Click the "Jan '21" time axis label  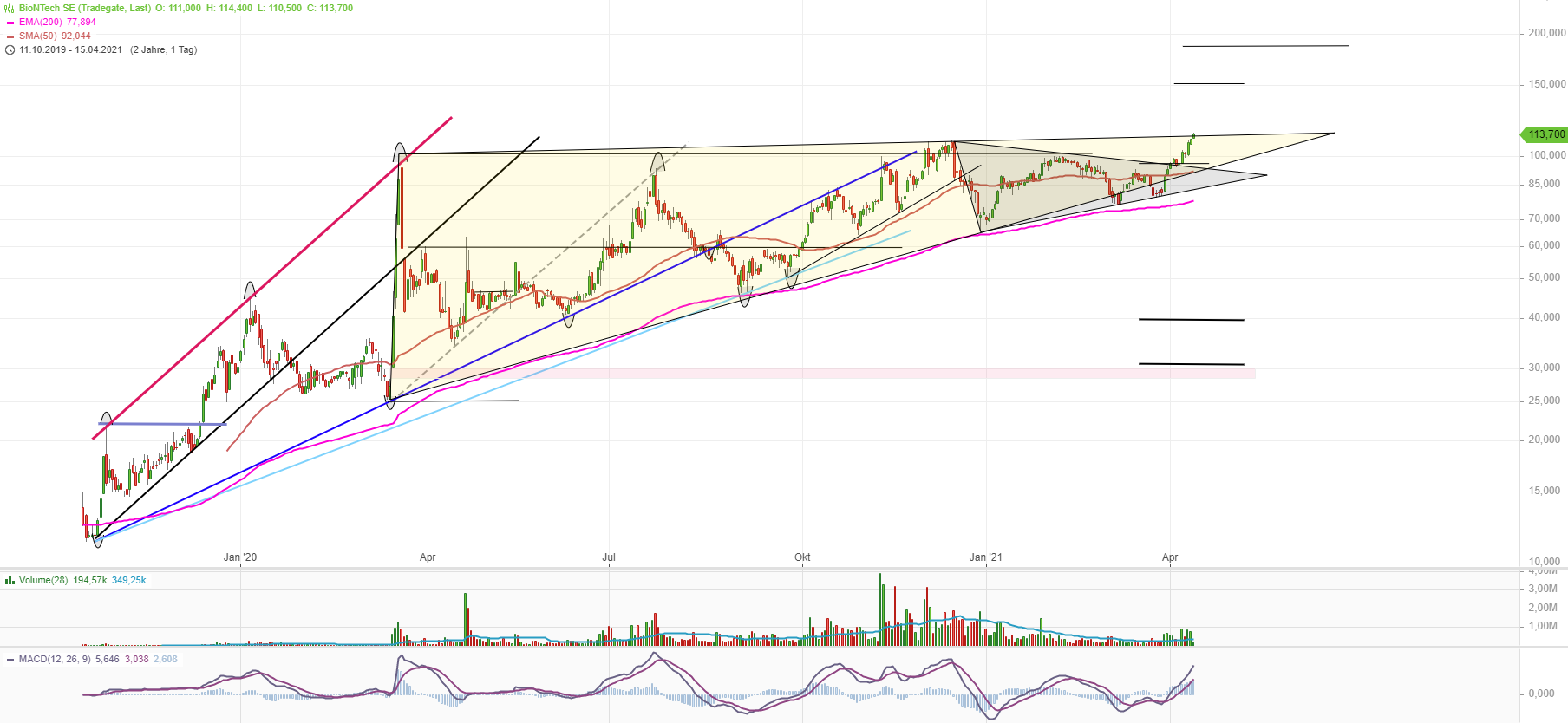pyautogui.click(x=985, y=557)
